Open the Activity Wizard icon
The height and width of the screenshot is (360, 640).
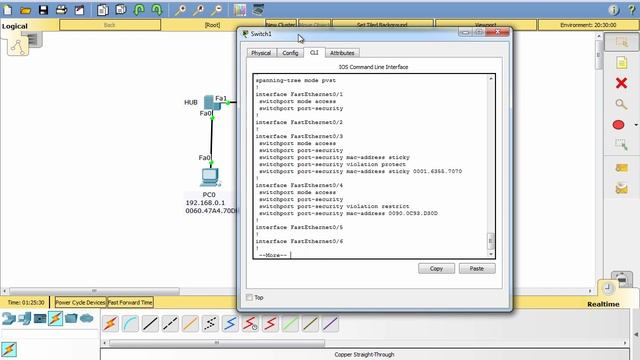pos(79,9)
